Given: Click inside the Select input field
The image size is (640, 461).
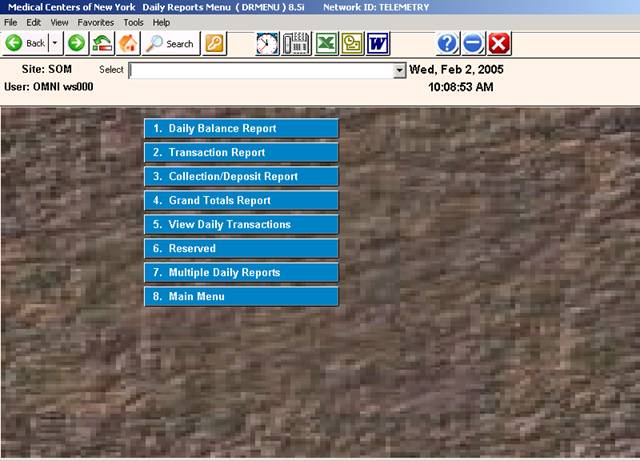Looking at the screenshot, I should coord(260,71).
